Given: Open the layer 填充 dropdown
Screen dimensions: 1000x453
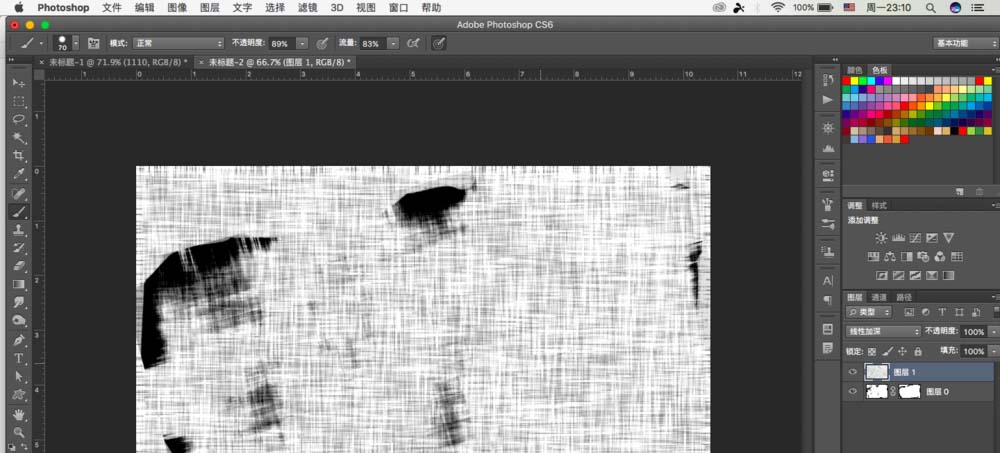Looking at the screenshot, I should coord(992,352).
